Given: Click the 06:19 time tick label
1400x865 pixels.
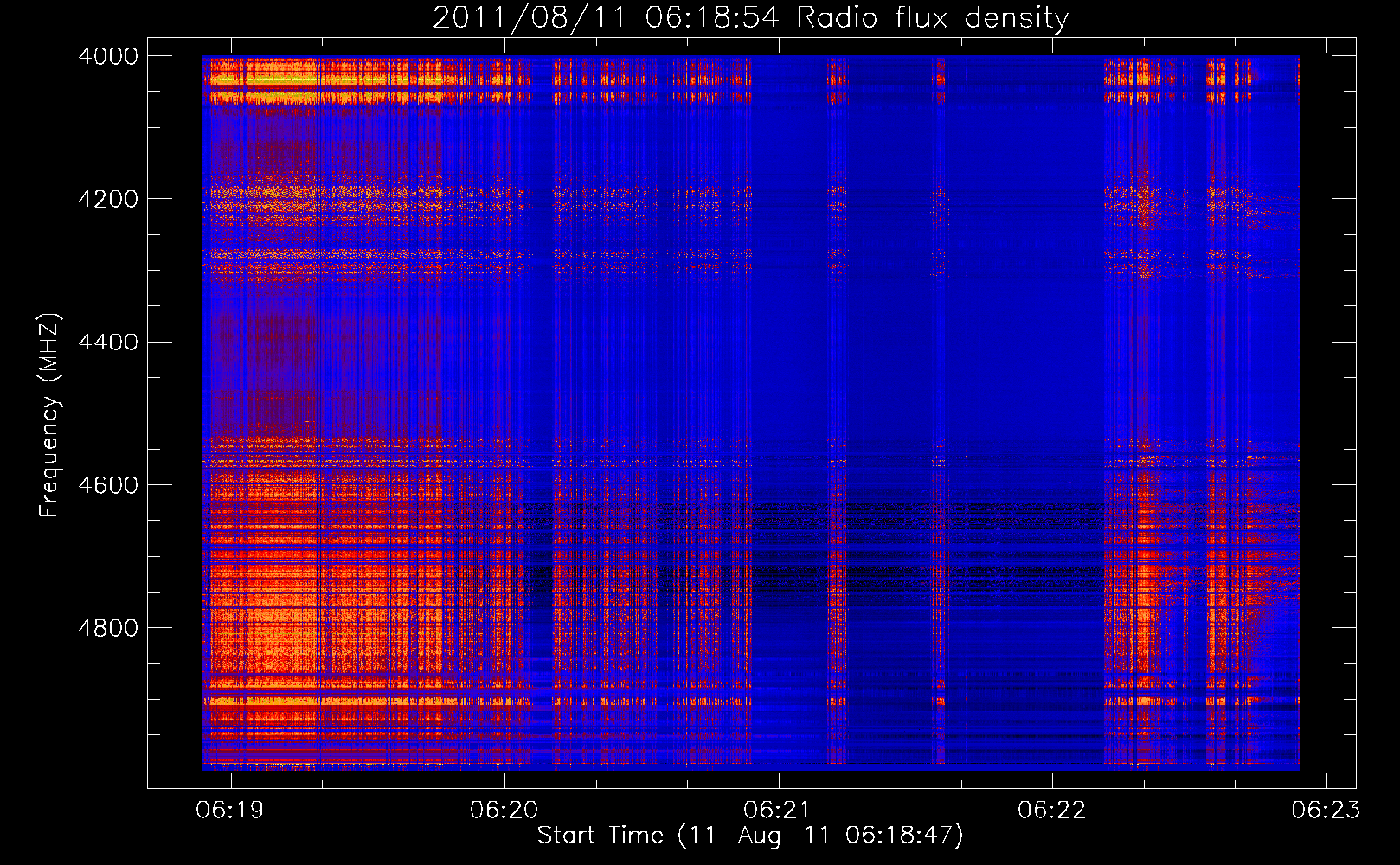Looking at the screenshot, I should click(230, 810).
